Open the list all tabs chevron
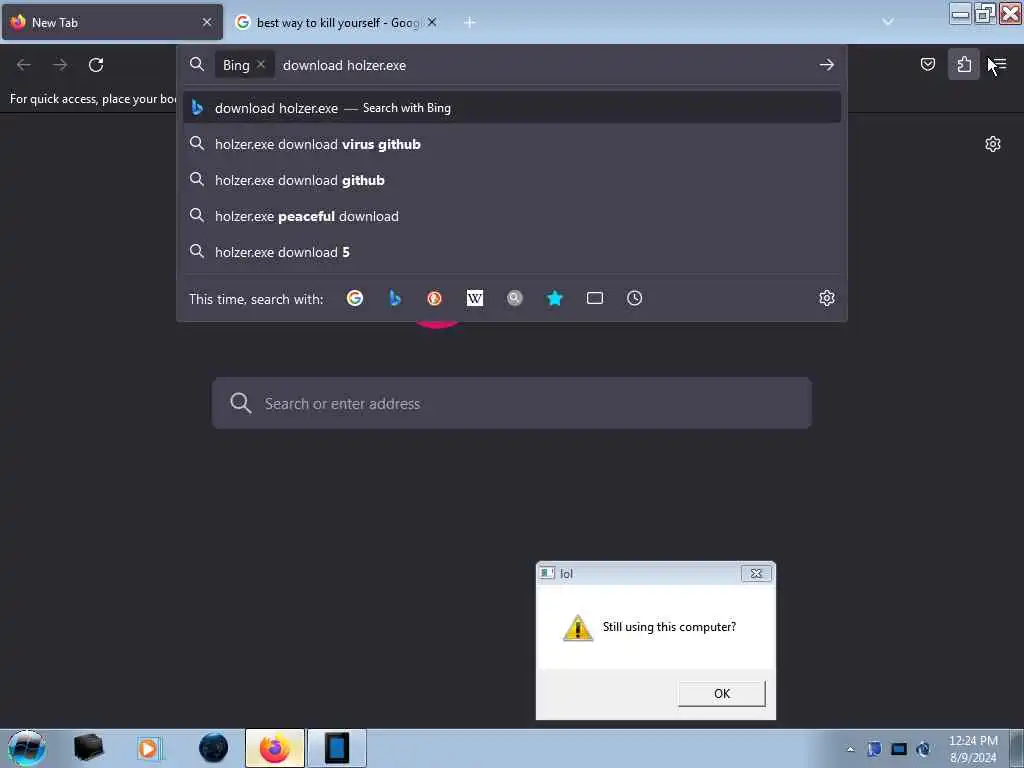The image size is (1024, 768). (888, 22)
